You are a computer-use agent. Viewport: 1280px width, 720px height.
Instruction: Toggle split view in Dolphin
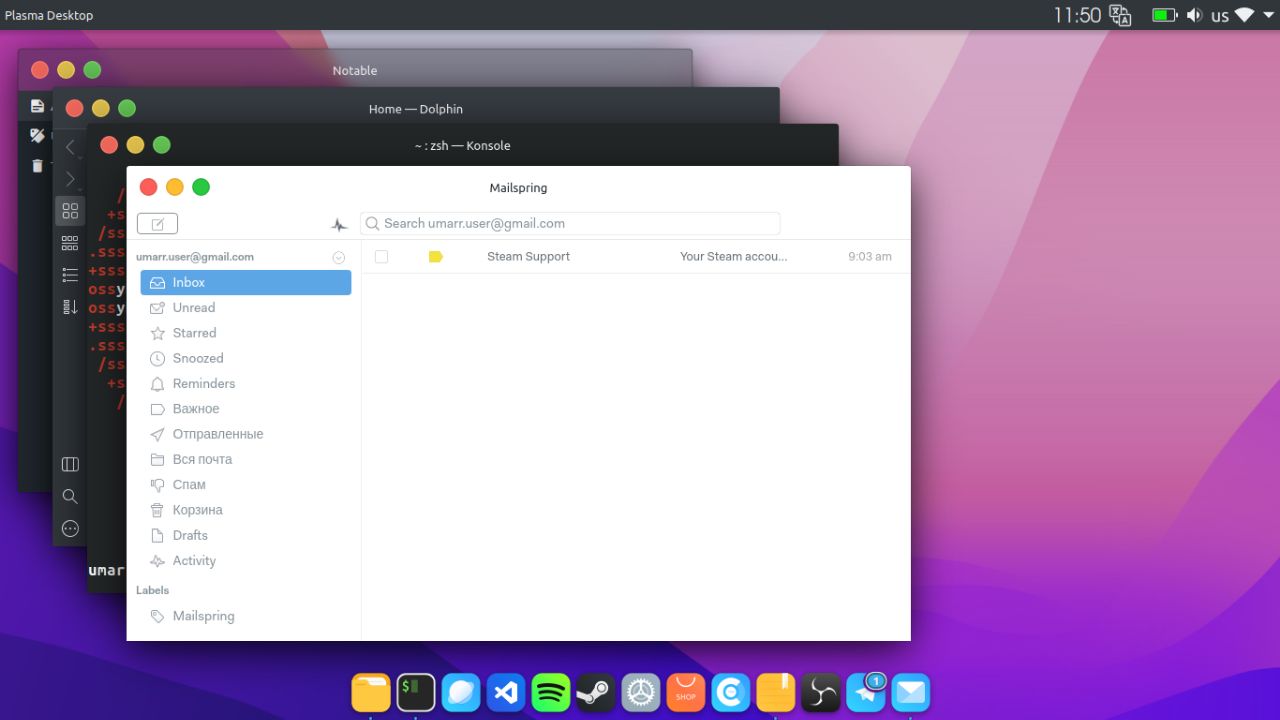(x=70, y=464)
